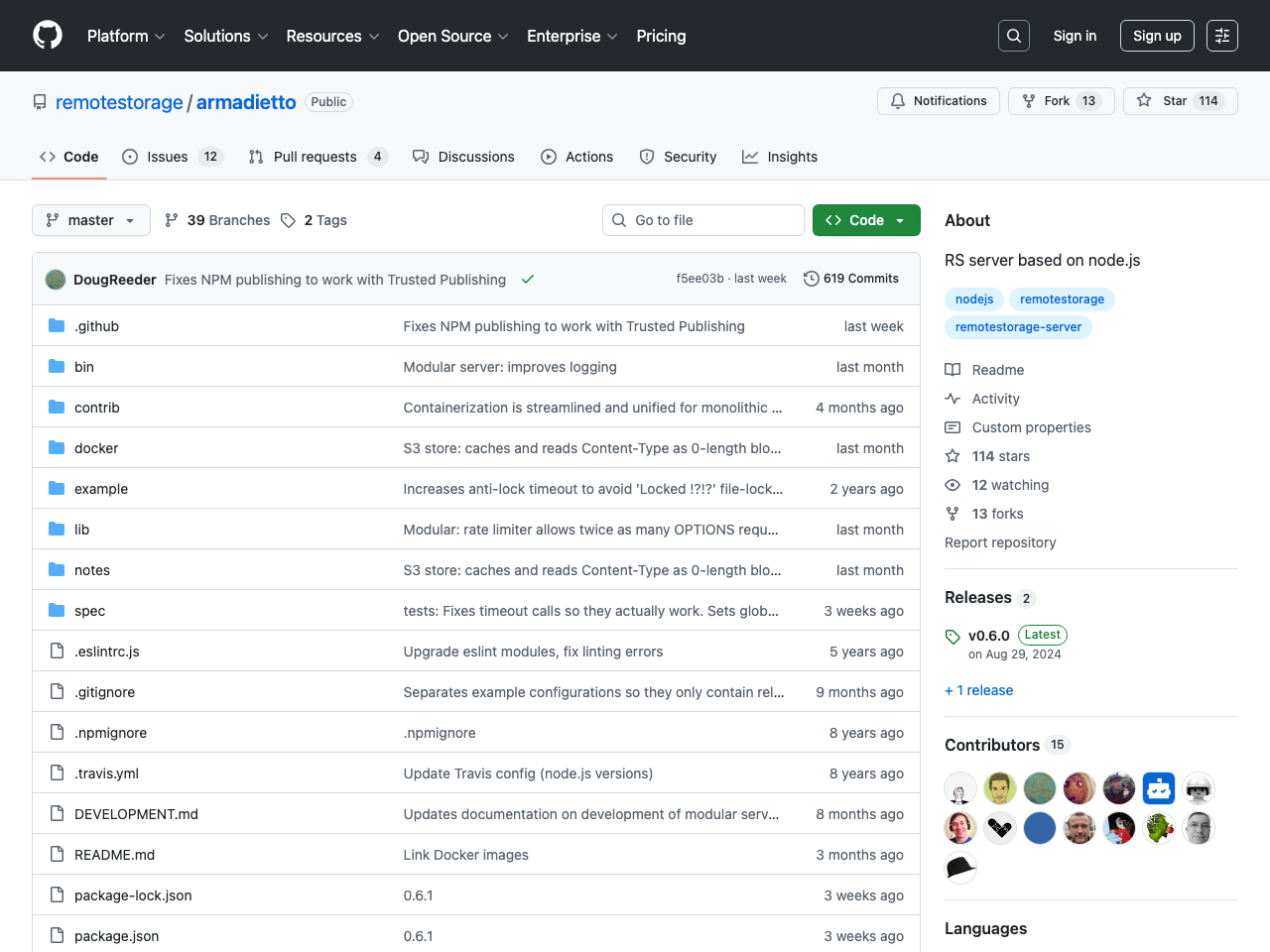Open DougReeder's avatar from the latest commit

point(55,279)
